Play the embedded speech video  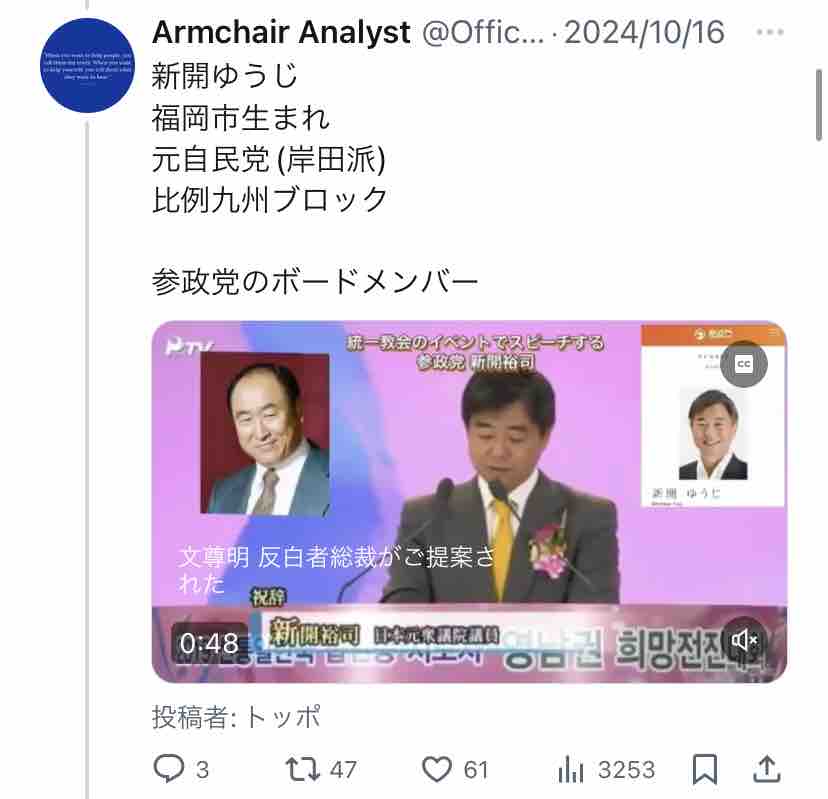pyautogui.click(x=469, y=502)
